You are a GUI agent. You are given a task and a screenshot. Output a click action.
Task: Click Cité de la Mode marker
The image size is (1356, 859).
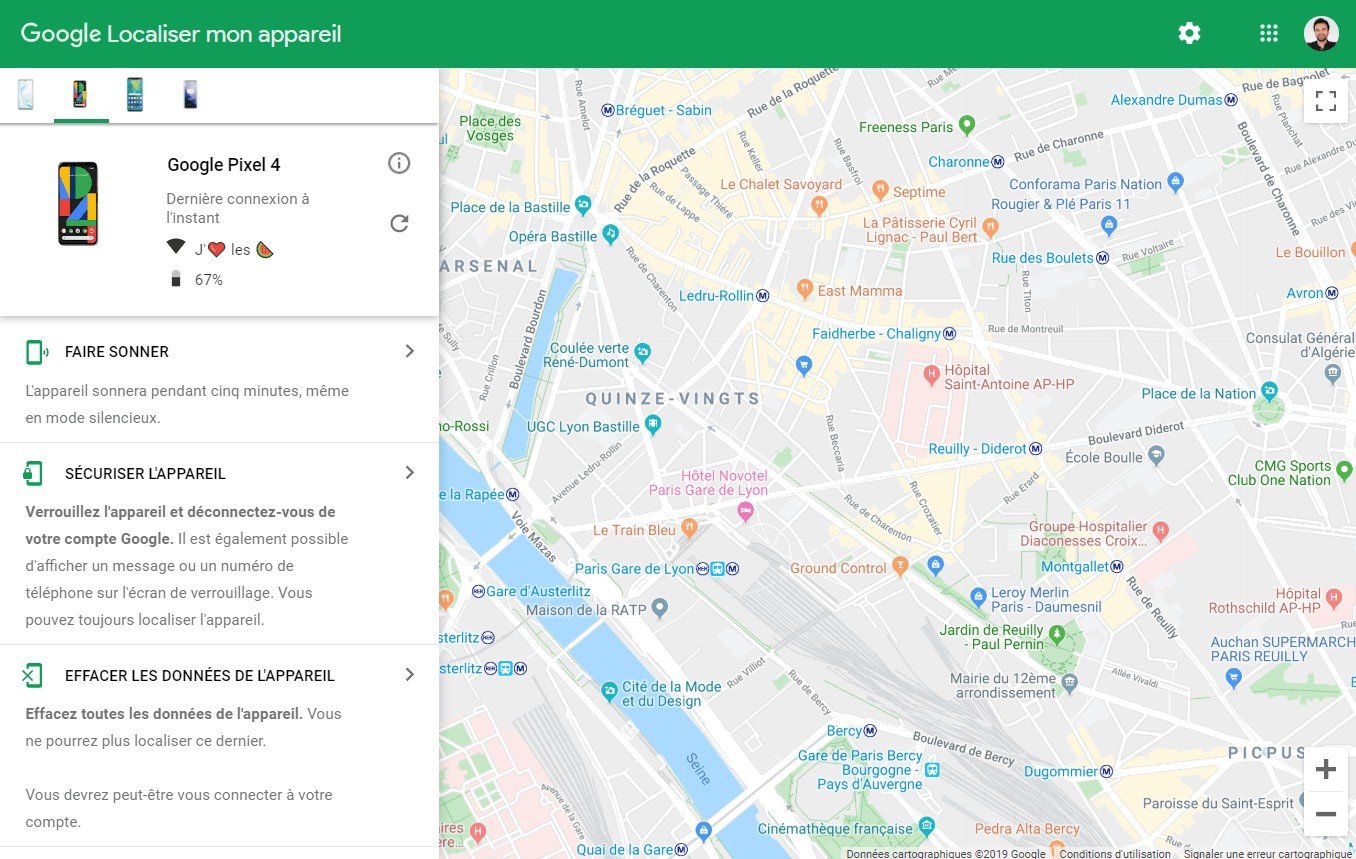pyautogui.click(x=610, y=692)
